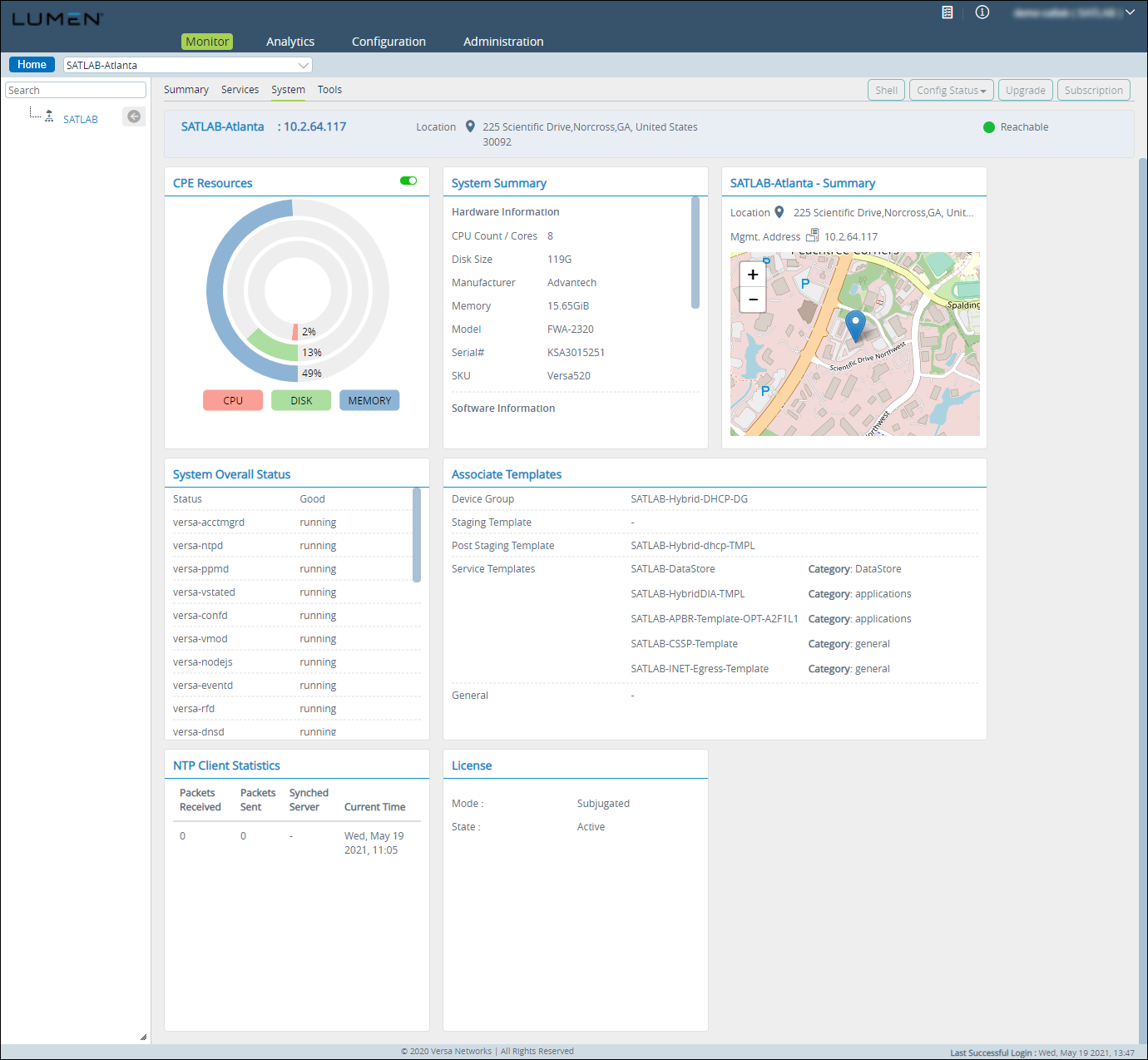
Task: Zoom in on the map
Action: tap(753, 275)
